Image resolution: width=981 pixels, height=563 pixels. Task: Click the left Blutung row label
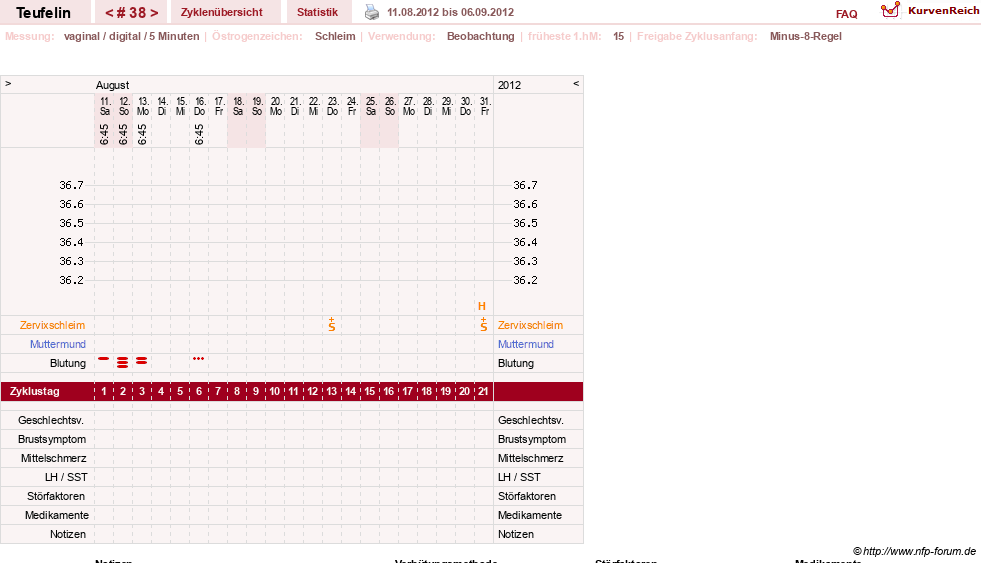[68, 363]
